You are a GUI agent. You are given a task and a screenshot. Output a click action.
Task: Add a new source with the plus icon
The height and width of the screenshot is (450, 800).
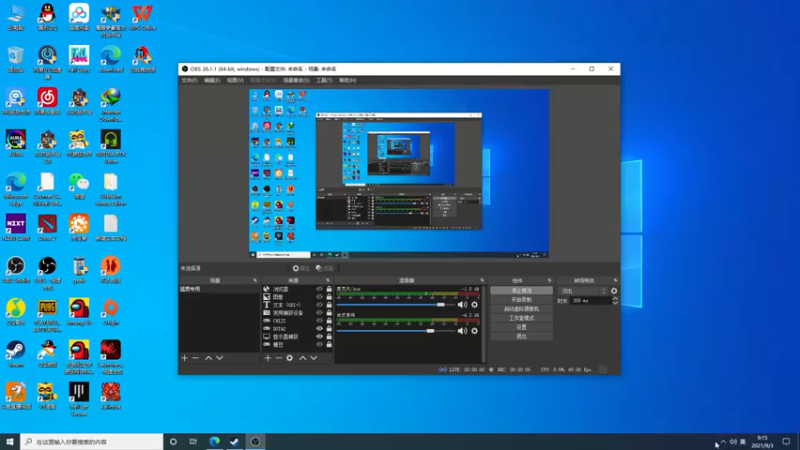tap(268, 358)
